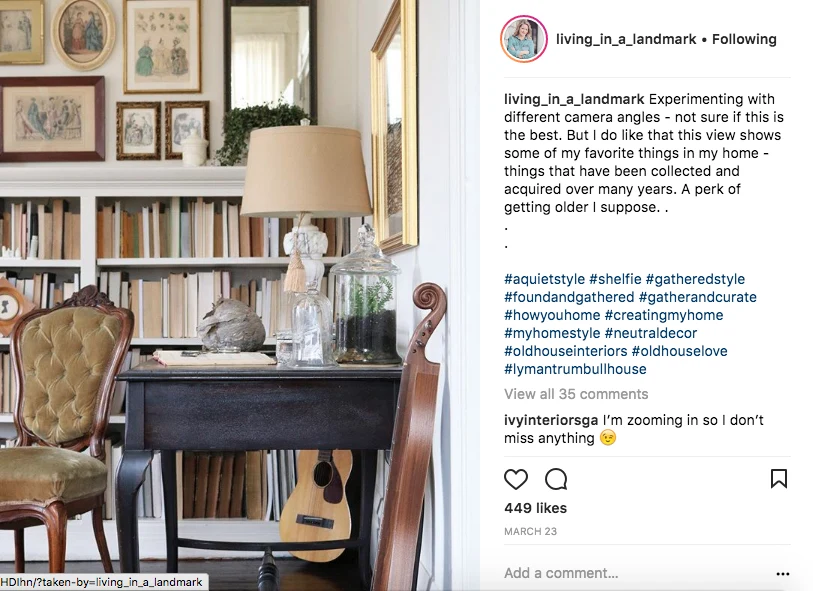Open the #neutraldecor hashtag

coord(651,333)
